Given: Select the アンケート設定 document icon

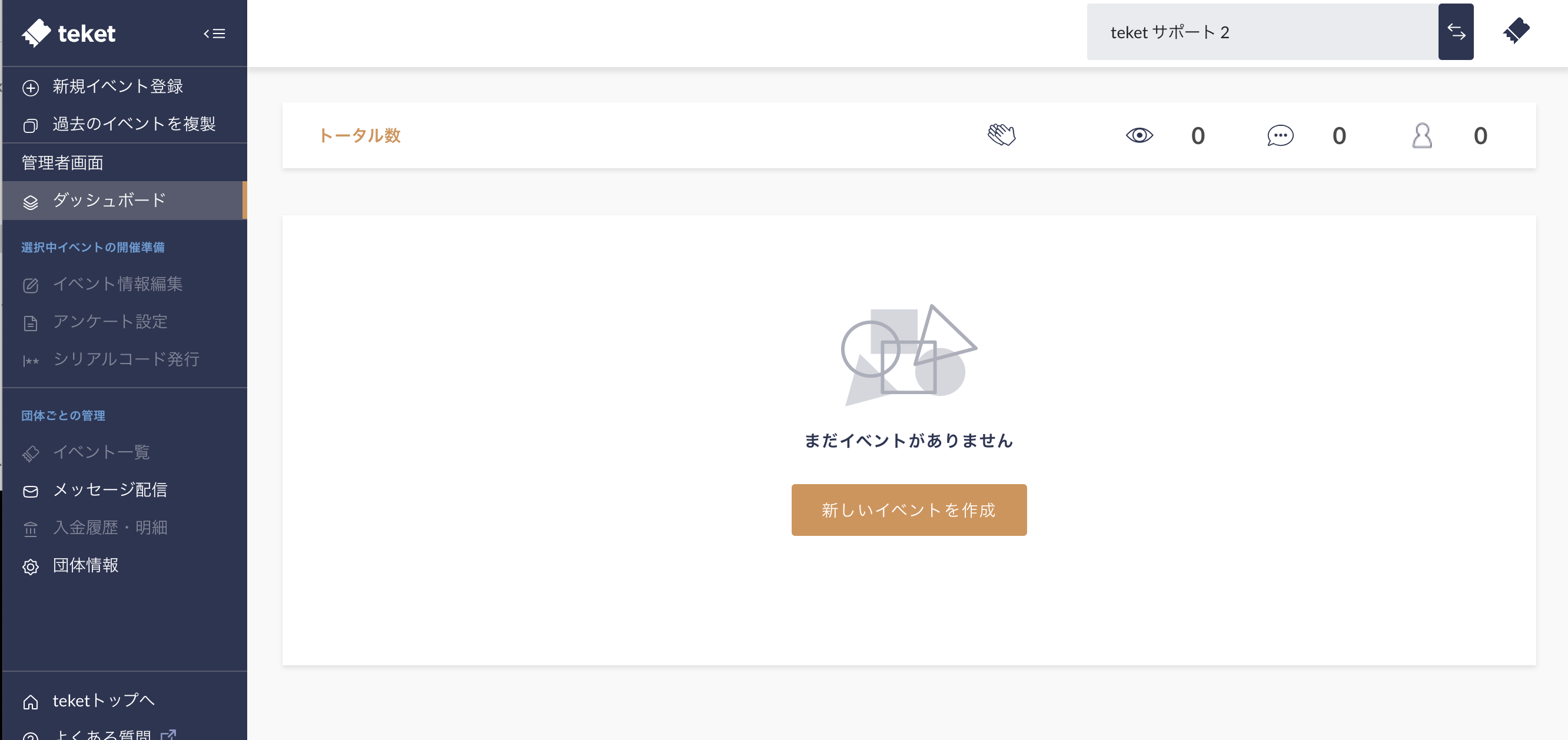Looking at the screenshot, I should click(x=30, y=323).
